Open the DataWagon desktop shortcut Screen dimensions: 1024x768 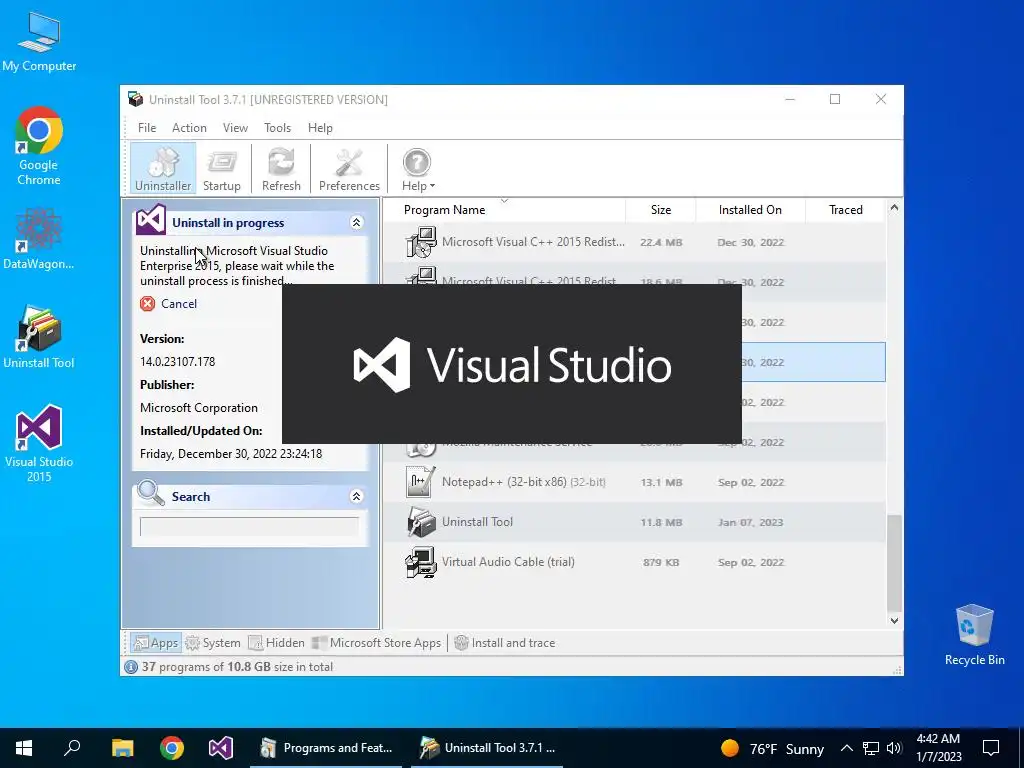pyautogui.click(x=39, y=238)
